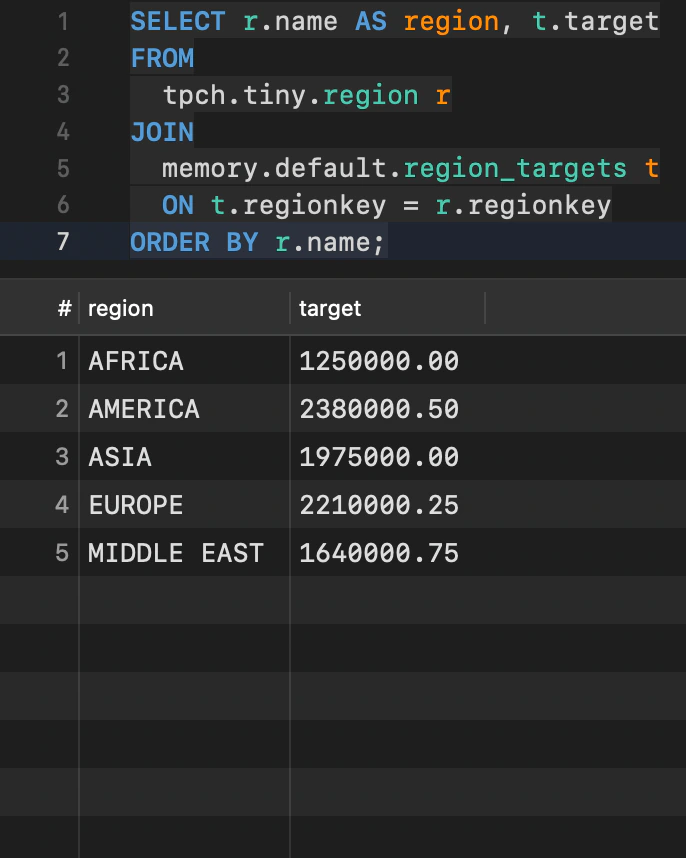
Task: Select result row number 3
Action: (62, 457)
